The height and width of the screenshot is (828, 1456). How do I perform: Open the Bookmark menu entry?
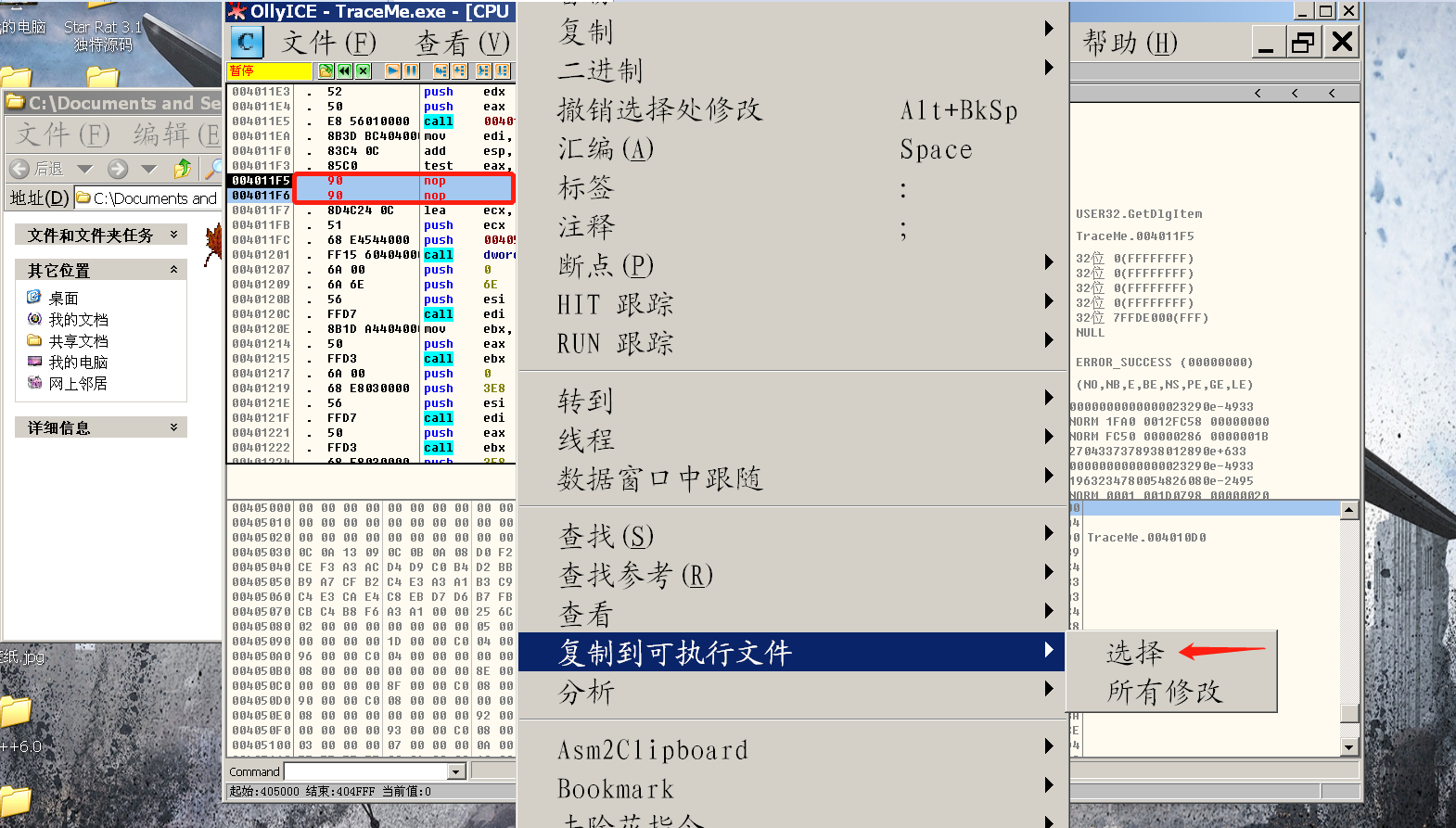coord(791,788)
